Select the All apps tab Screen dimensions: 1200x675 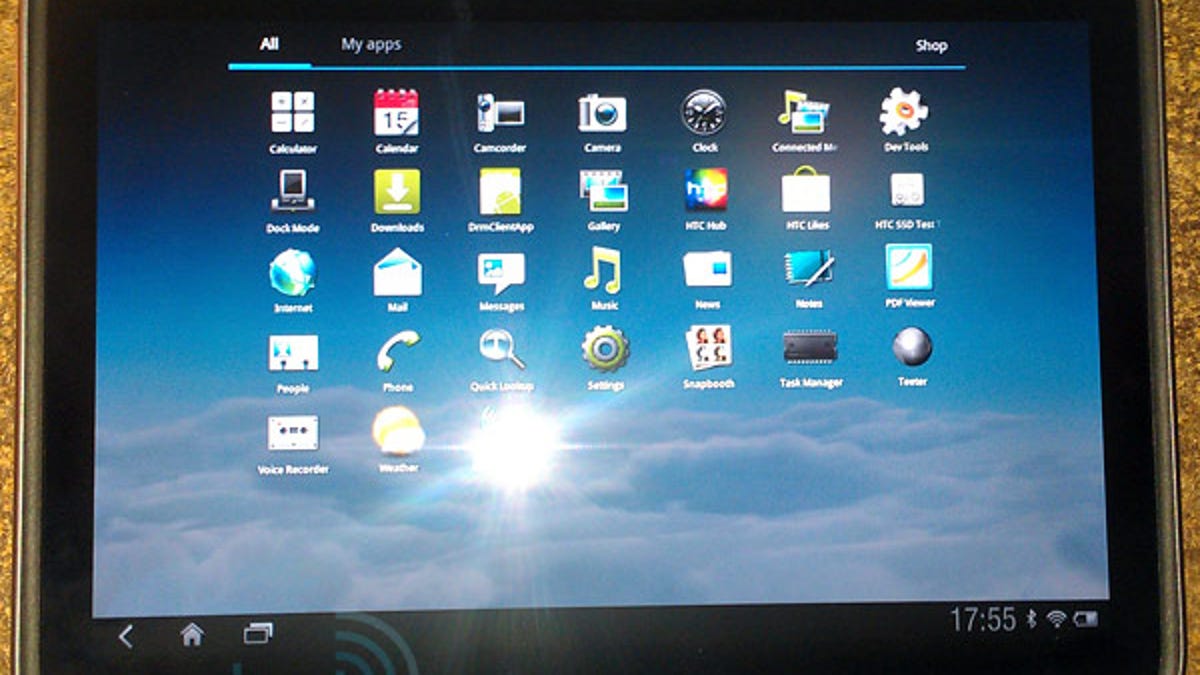coord(269,45)
